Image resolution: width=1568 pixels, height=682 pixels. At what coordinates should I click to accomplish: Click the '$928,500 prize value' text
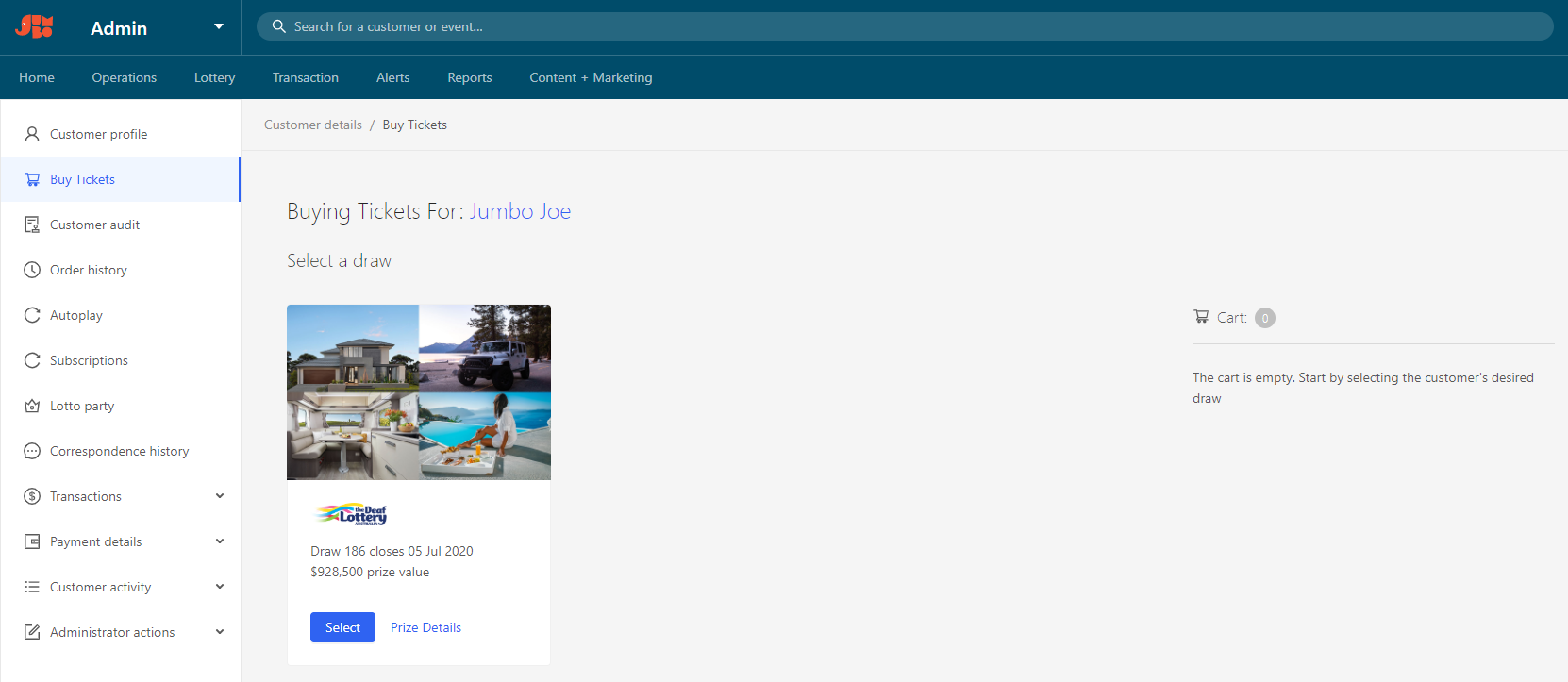(x=370, y=572)
